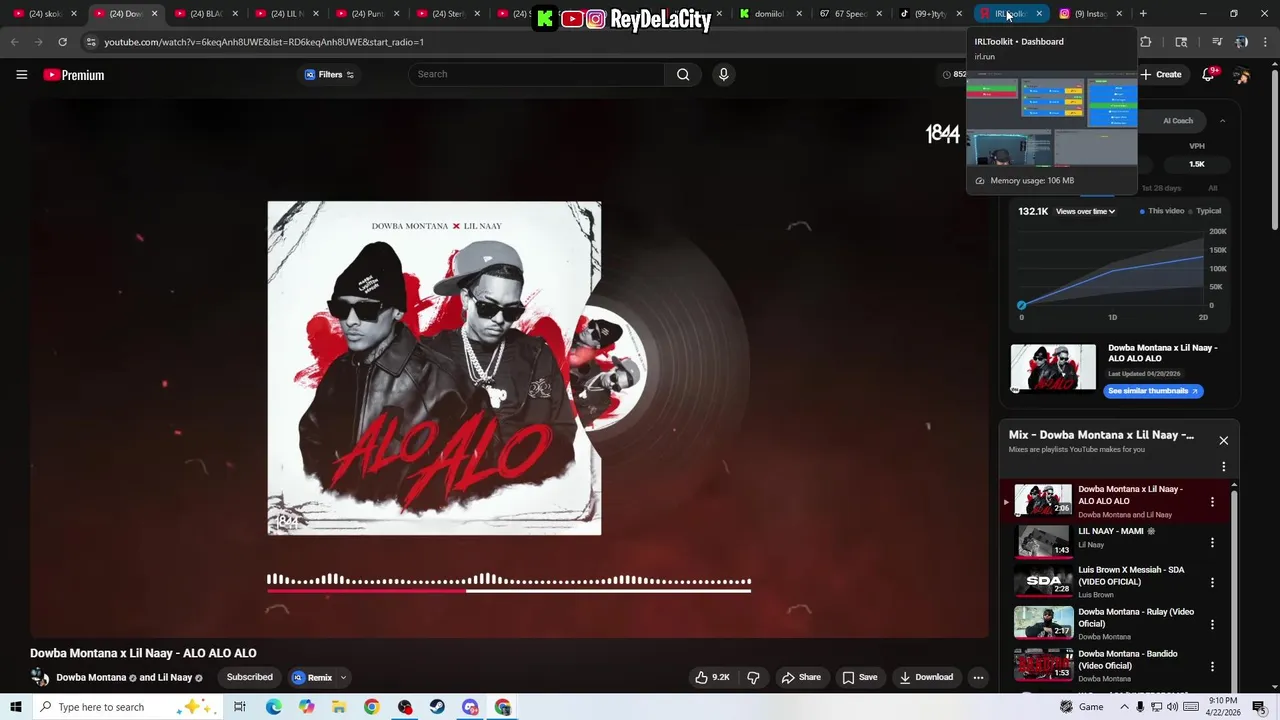
Task: Download the video
Action: point(926,677)
